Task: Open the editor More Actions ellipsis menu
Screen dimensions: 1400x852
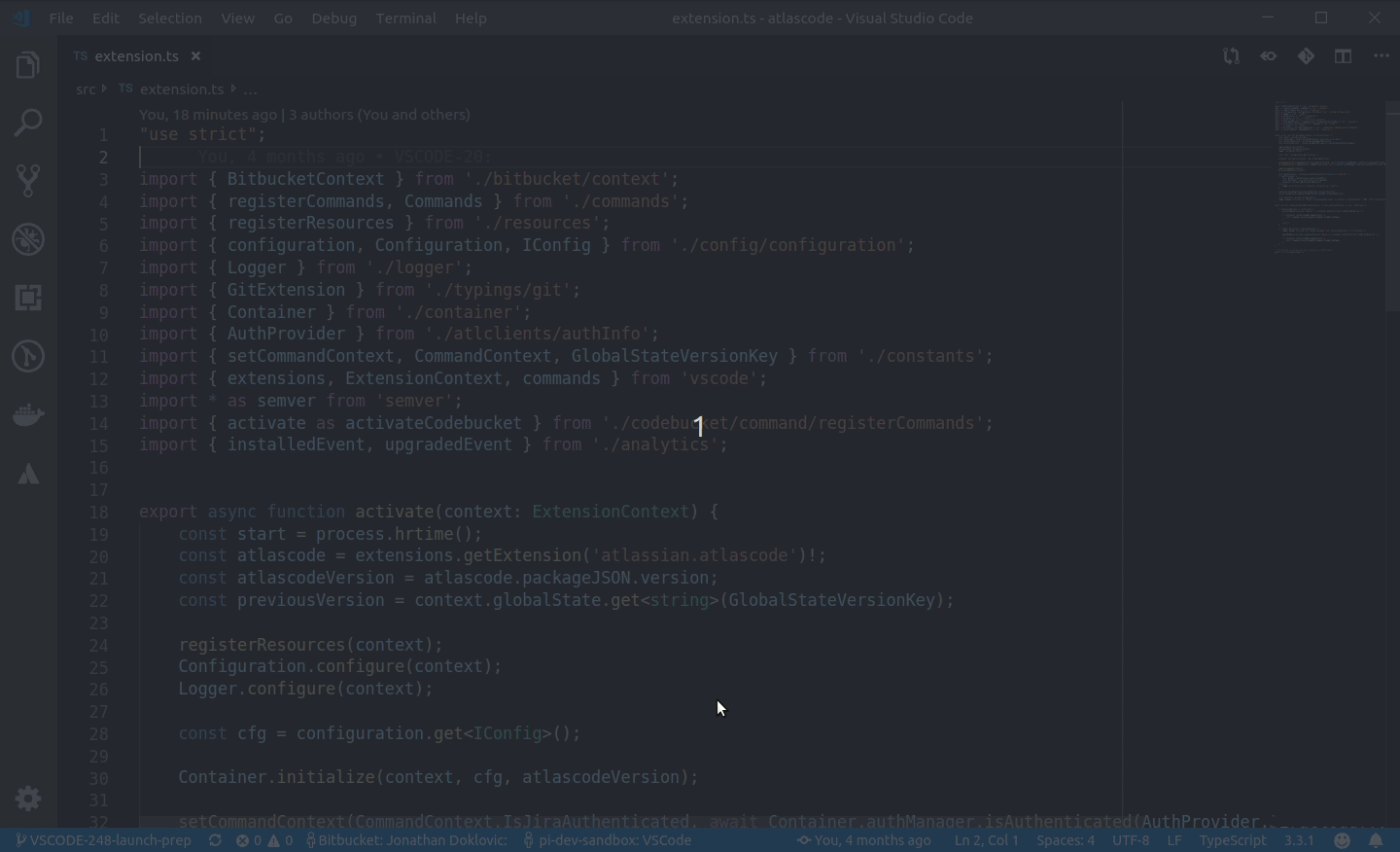Action: [x=1382, y=56]
